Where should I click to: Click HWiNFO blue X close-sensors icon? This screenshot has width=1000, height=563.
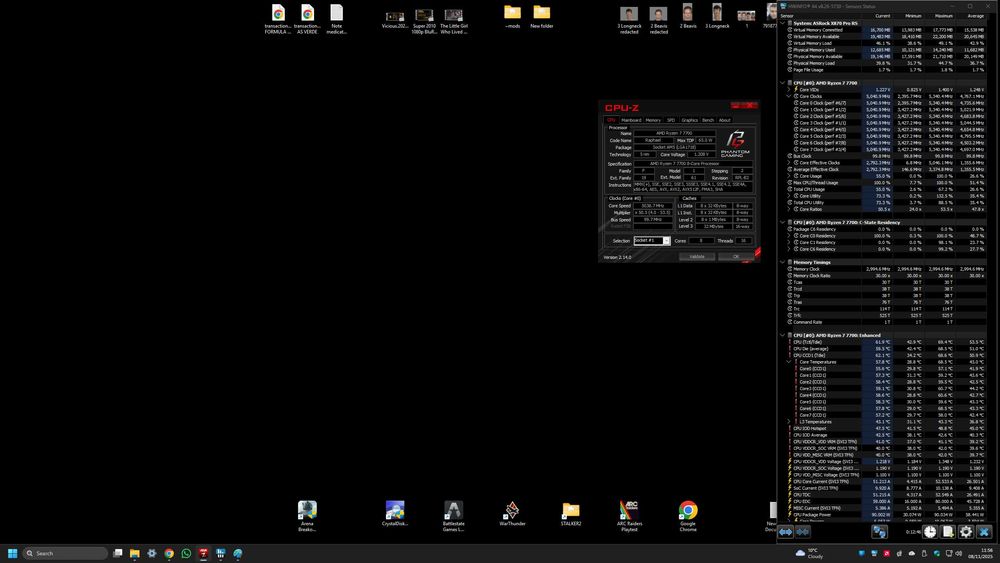[x=984, y=531]
